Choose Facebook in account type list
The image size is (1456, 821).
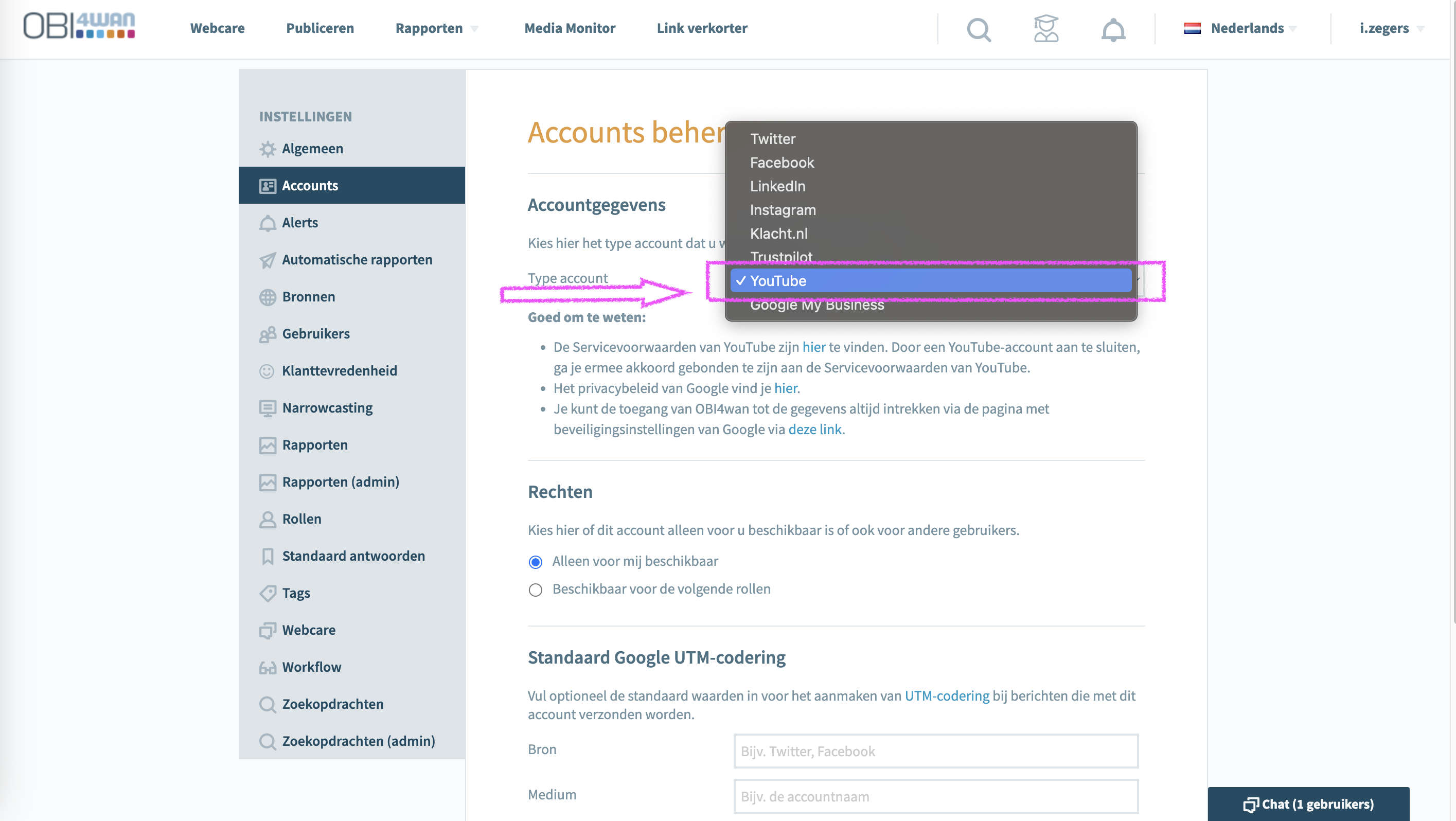(930, 163)
